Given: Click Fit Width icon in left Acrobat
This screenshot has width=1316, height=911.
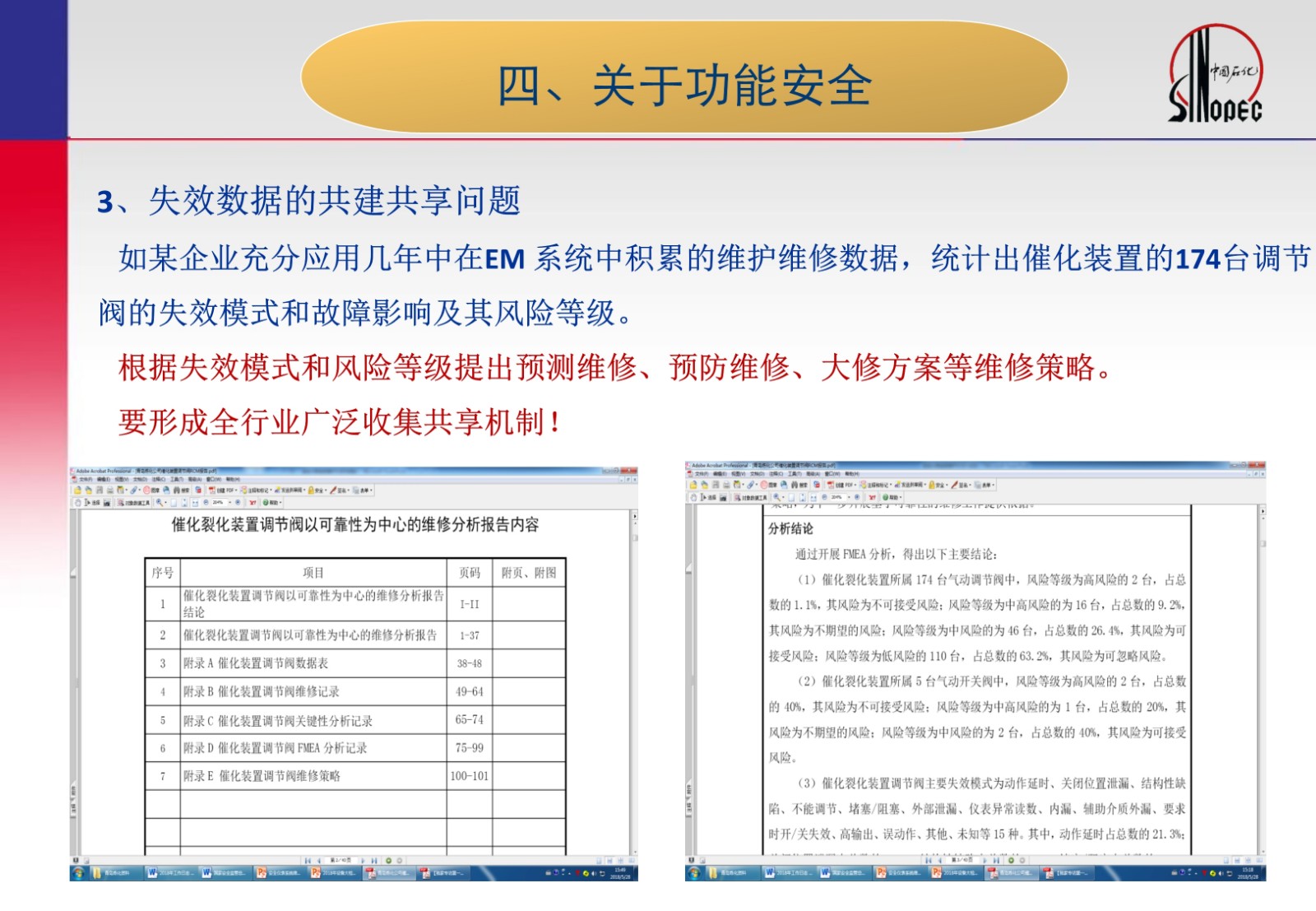Looking at the screenshot, I should pos(195,503).
